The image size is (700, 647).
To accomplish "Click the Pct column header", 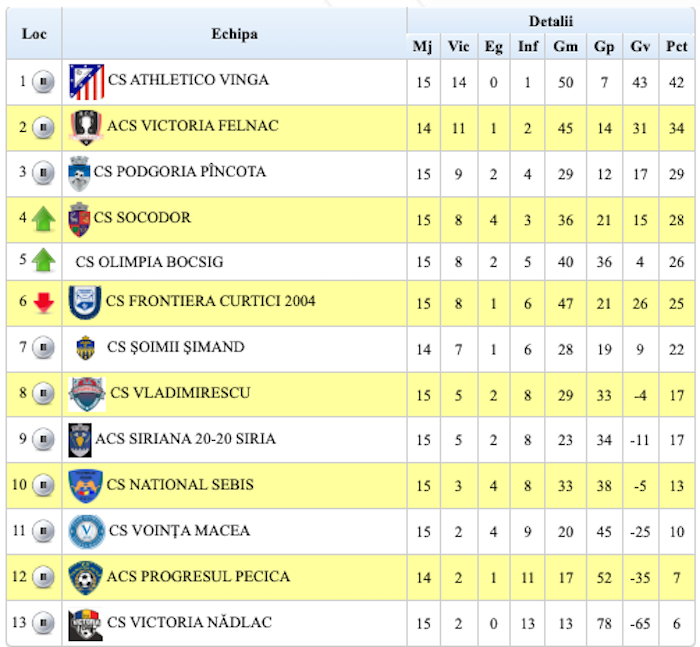I will pyautogui.click(x=677, y=47).
